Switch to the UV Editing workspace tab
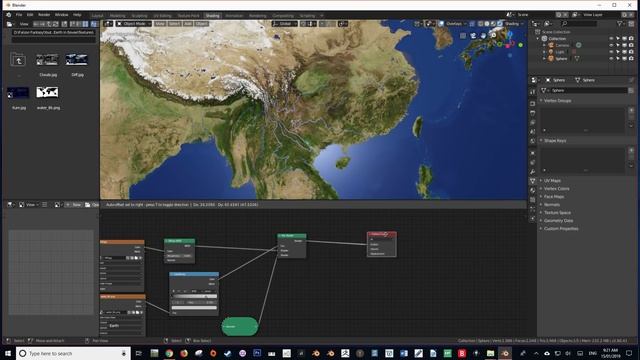 [162, 16]
